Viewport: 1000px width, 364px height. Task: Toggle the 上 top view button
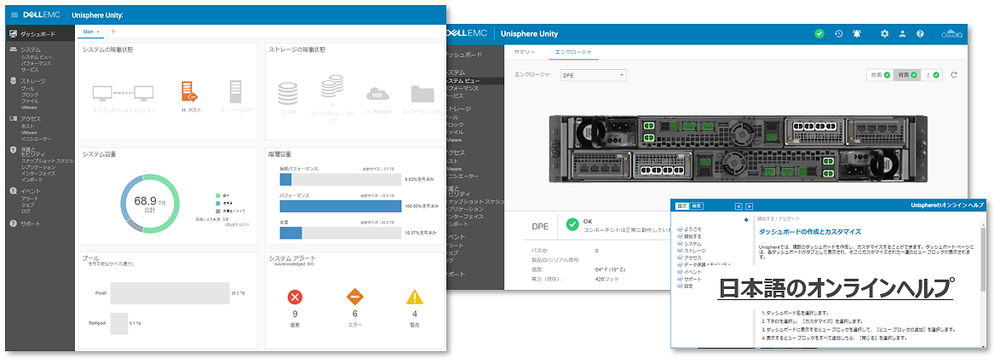coord(932,75)
